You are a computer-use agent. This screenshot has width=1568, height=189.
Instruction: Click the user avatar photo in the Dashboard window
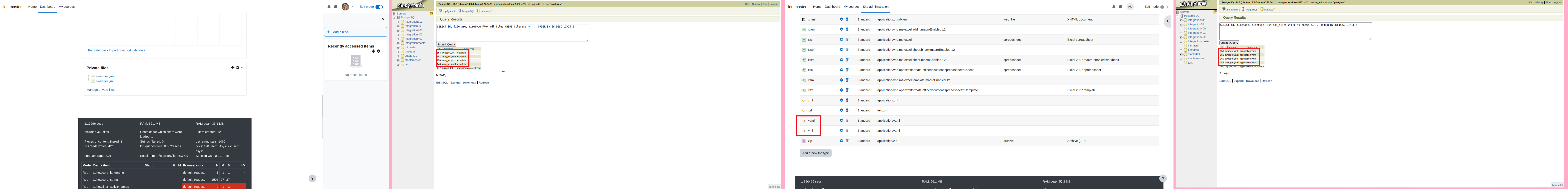(x=345, y=7)
